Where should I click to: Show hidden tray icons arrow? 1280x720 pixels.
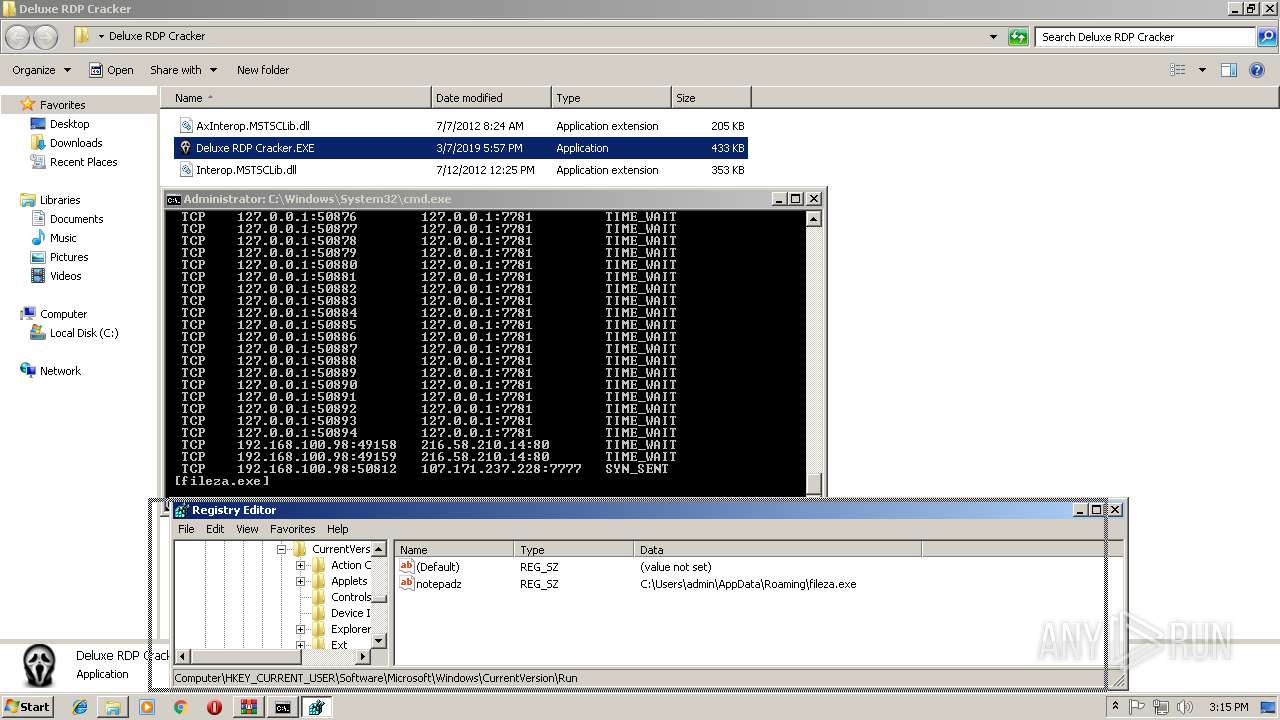click(x=1114, y=707)
